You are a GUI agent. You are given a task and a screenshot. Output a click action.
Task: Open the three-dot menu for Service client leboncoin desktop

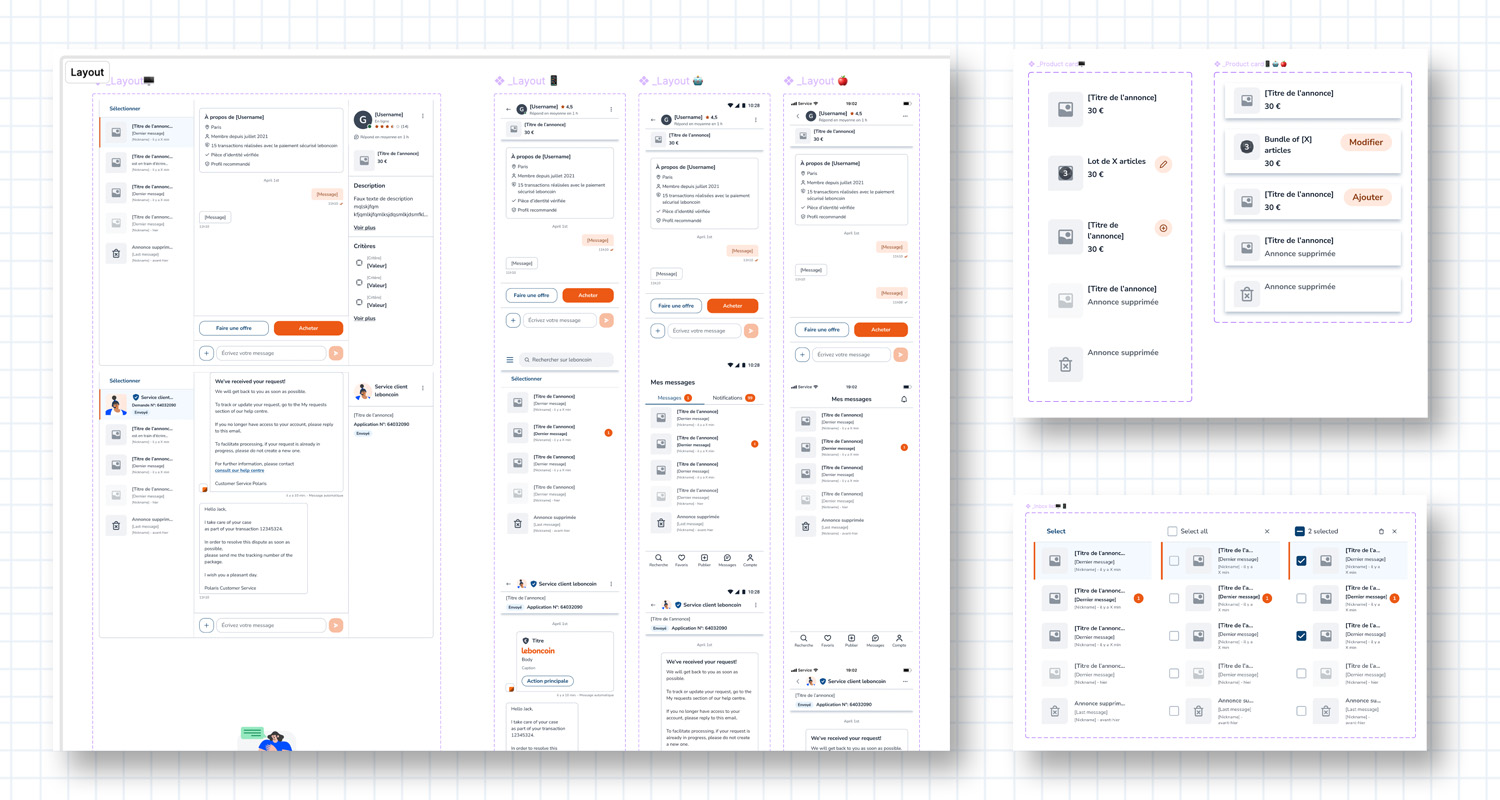tap(423, 388)
